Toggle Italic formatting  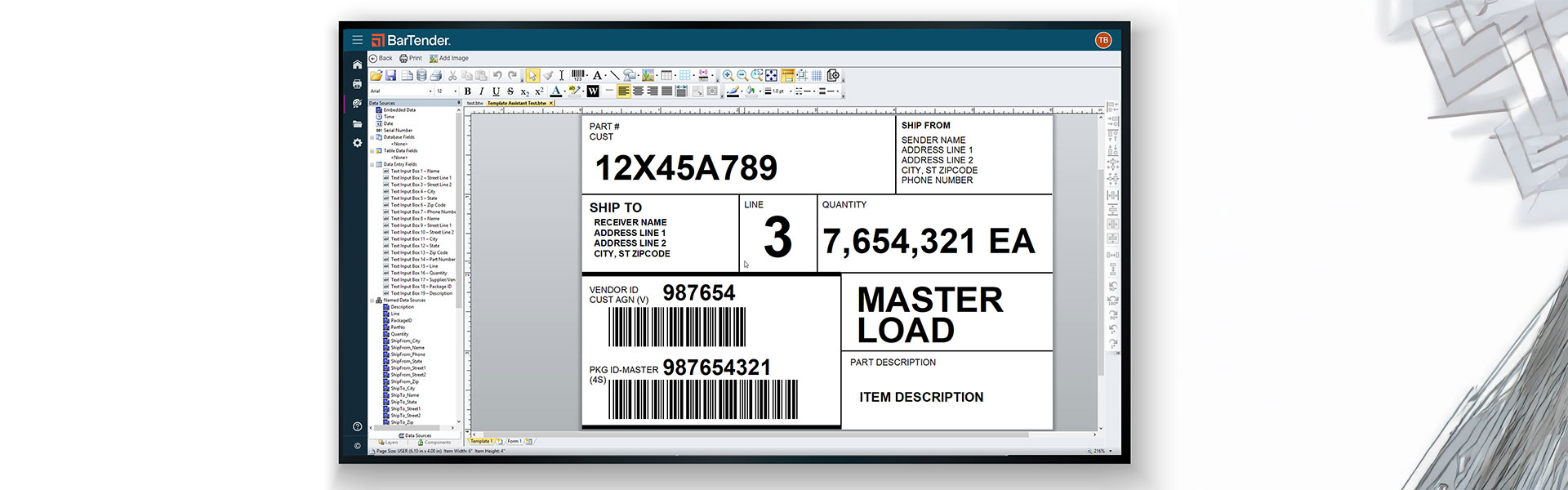(482, 91)
